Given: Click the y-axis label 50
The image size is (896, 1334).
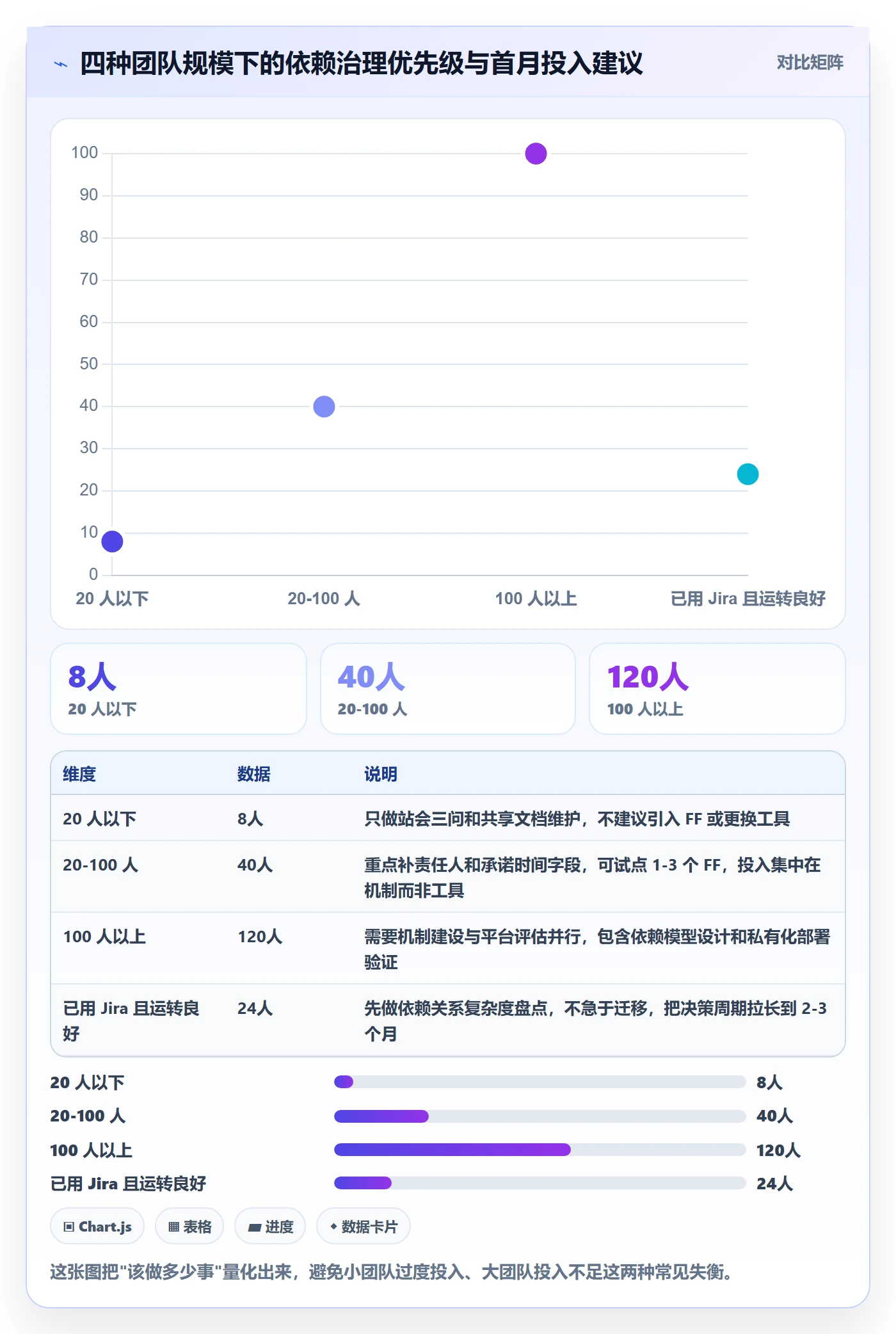Looking at the screenshot, I should point(88,364).
